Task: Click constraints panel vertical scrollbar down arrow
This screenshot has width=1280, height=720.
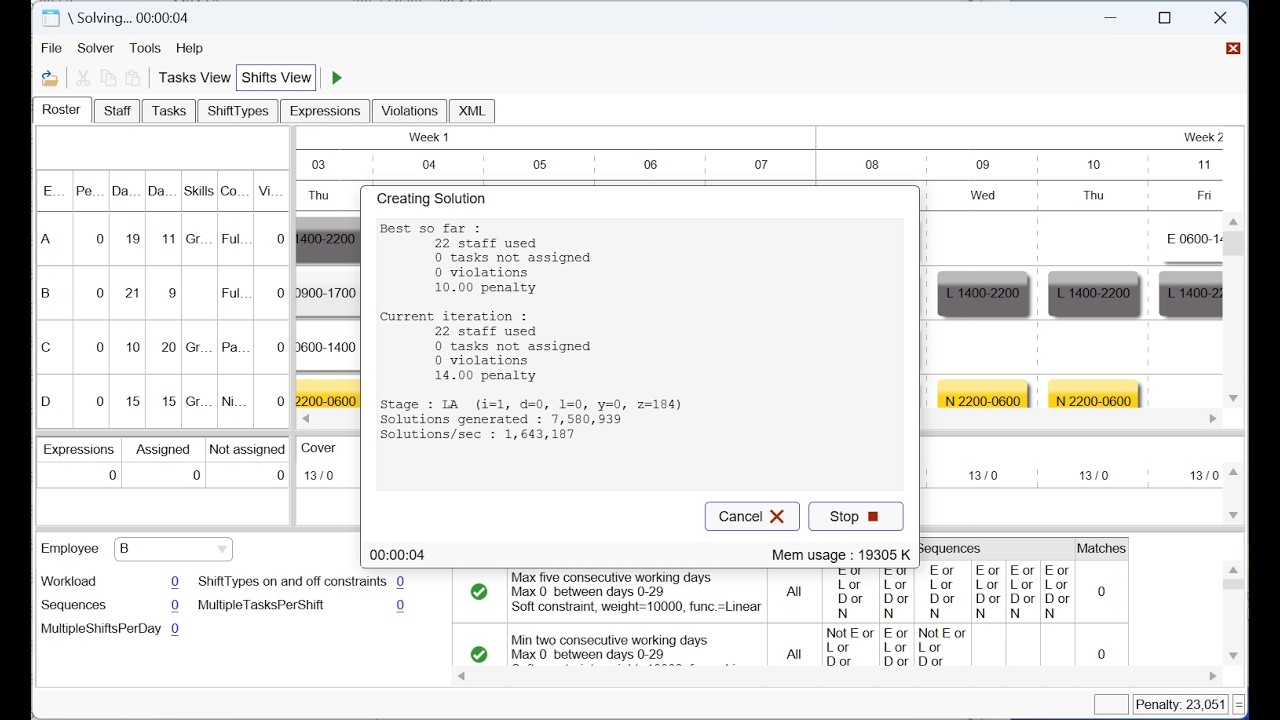Action: [x=1234, y=656]
